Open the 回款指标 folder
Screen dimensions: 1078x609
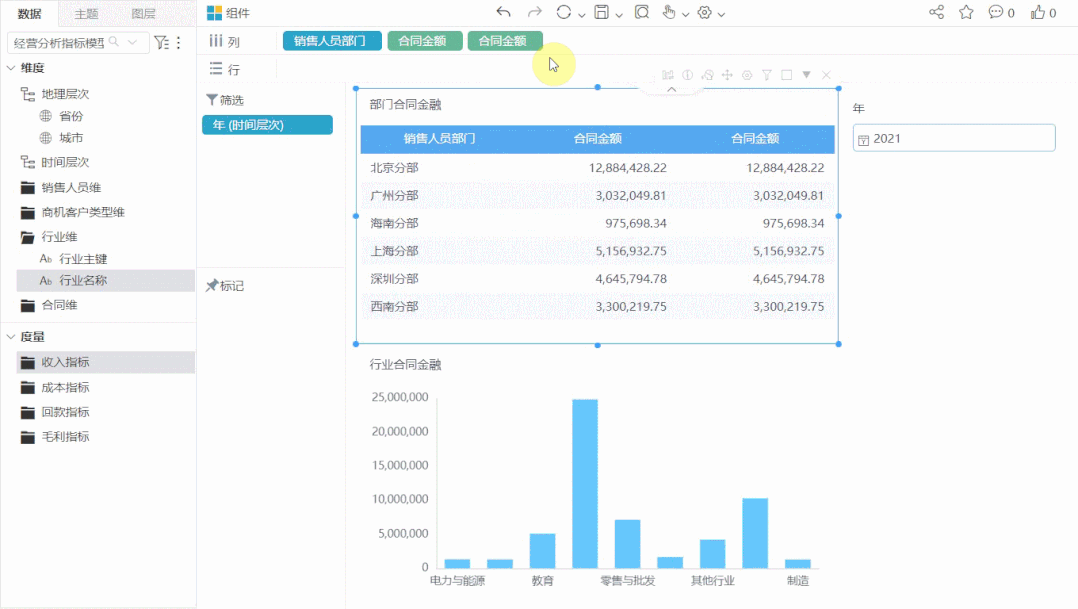click(65, 412)
